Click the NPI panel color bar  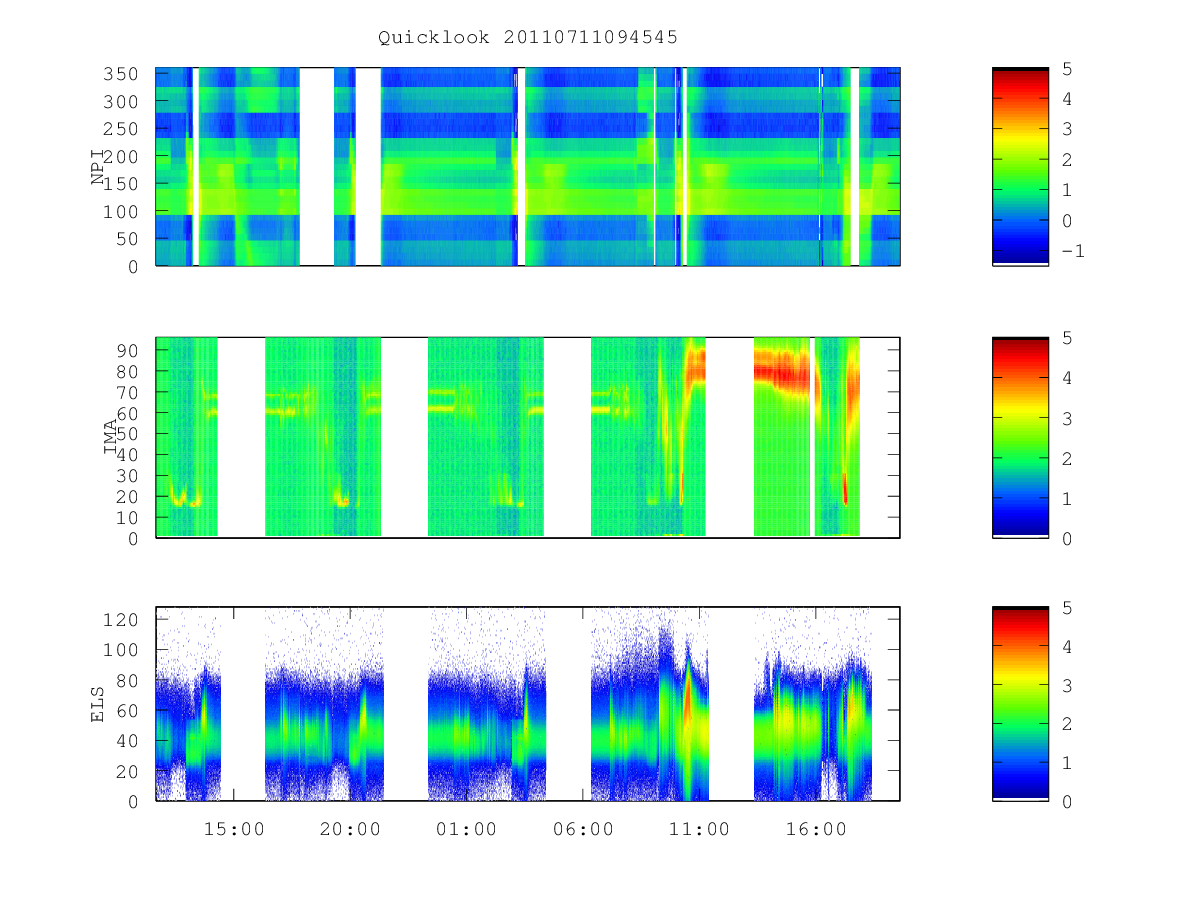(x=1020, y=167)
